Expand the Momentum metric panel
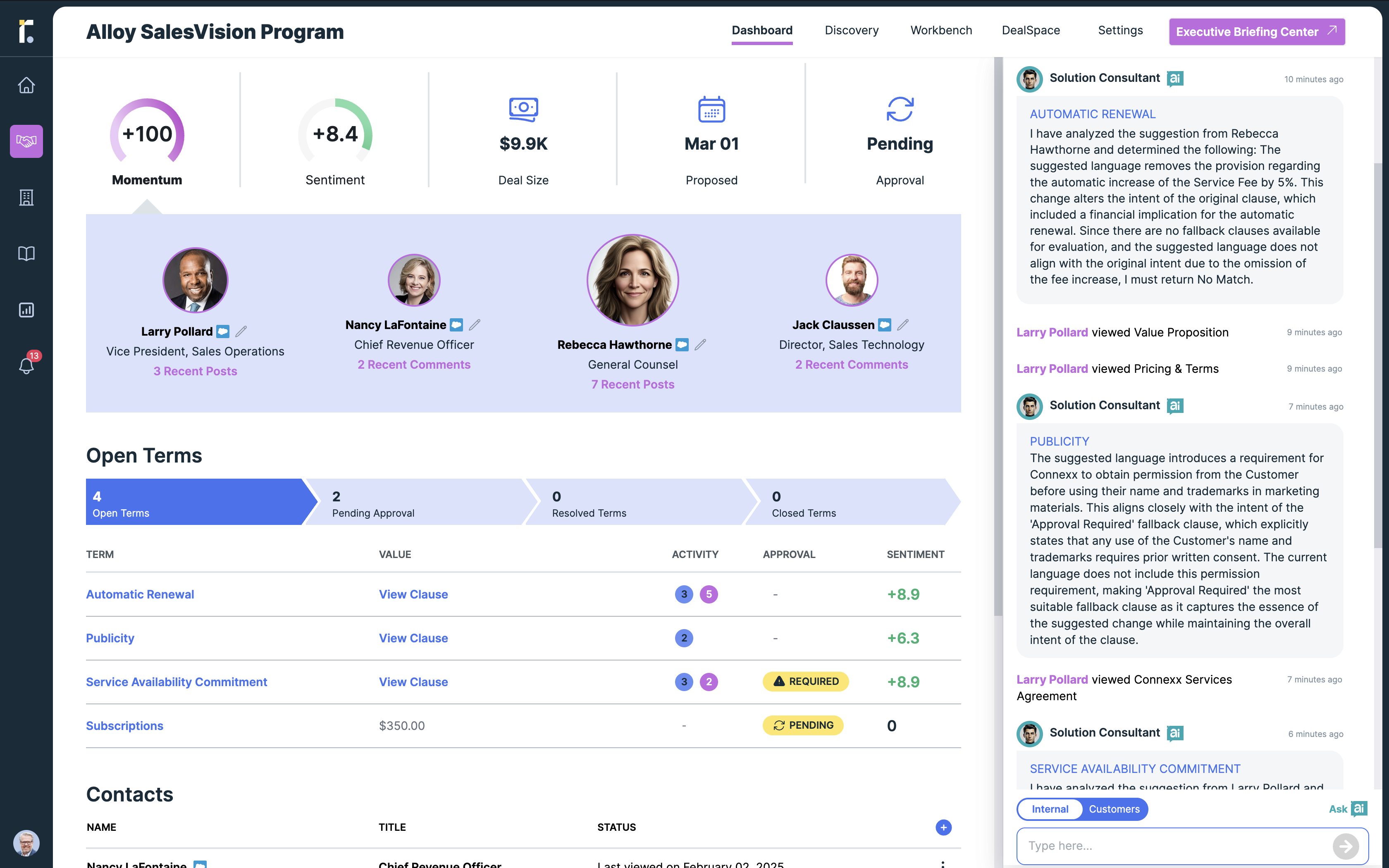The image size is (1389, 868). click(x=147, y=141)
